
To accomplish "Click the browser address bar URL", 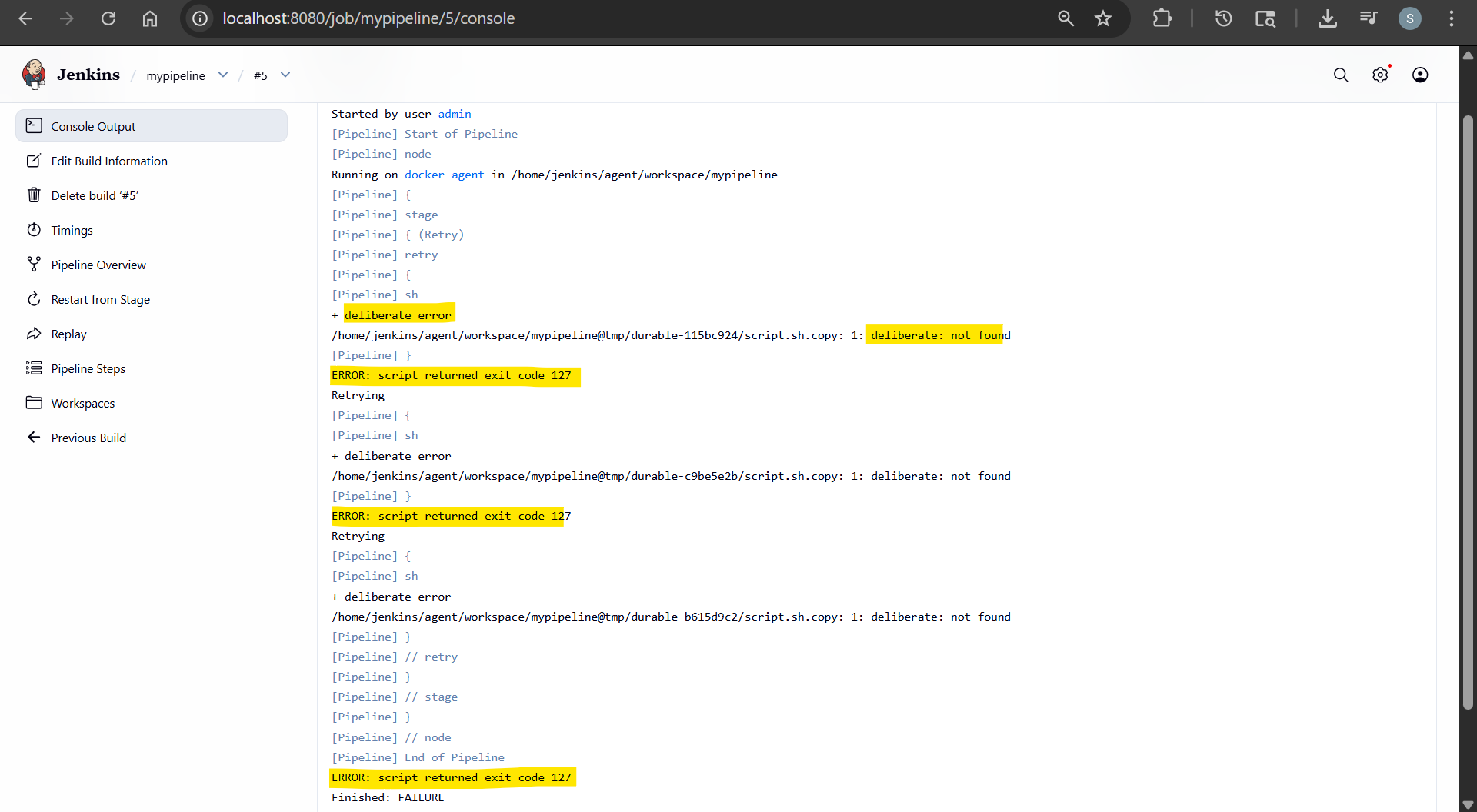I will (x=368, y=18).
